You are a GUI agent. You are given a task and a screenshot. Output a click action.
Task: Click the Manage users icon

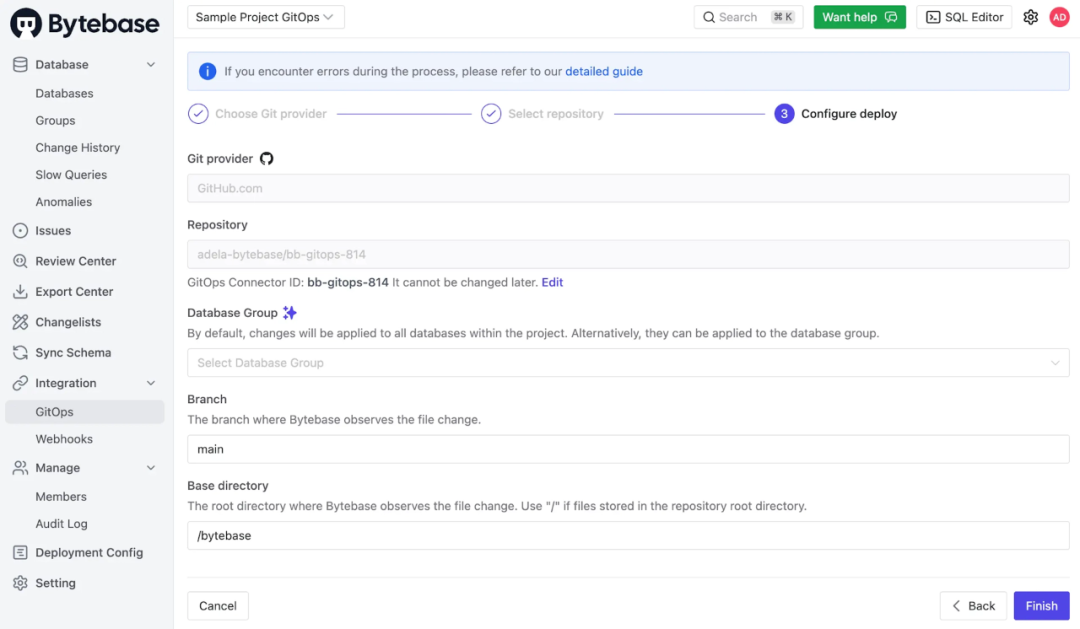20,468
